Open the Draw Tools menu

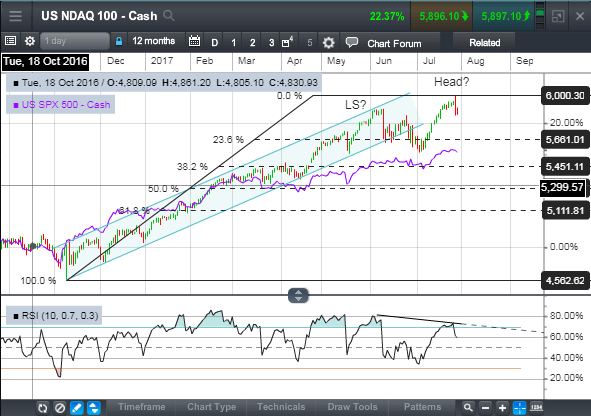click(x=352, y=407)
